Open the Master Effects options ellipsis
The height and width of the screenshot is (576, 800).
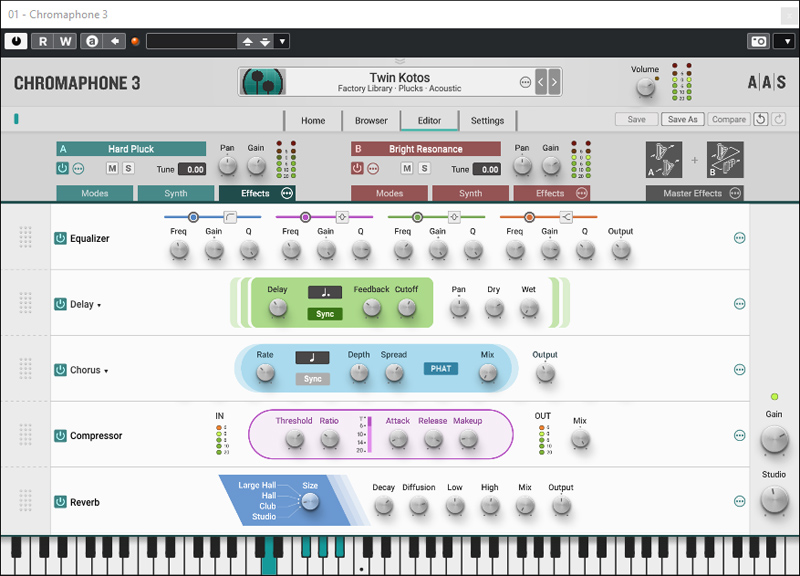735,193
